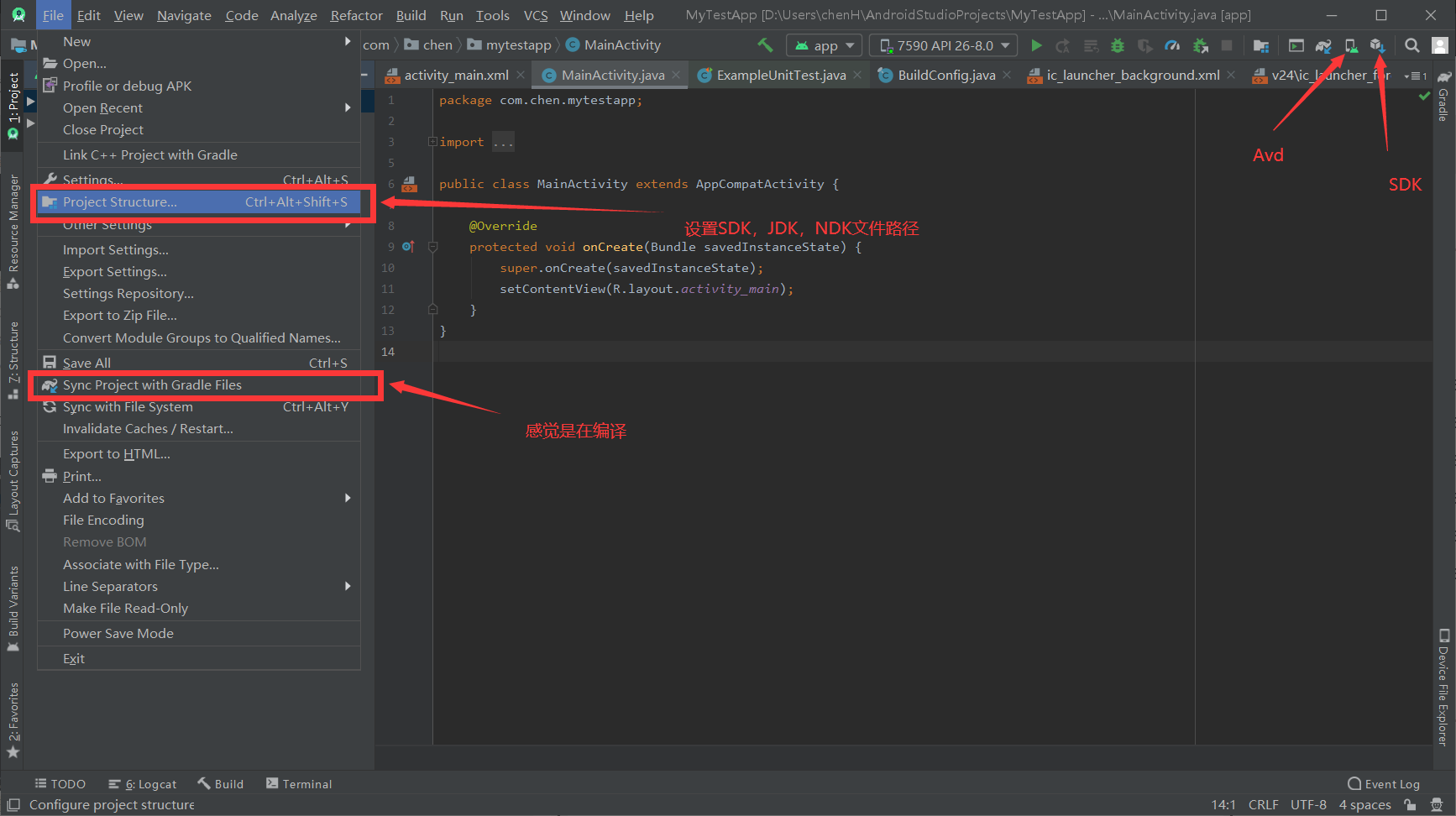Open the AVD Manager from the toolbar
The image size is (1456, 816).
1352,45
